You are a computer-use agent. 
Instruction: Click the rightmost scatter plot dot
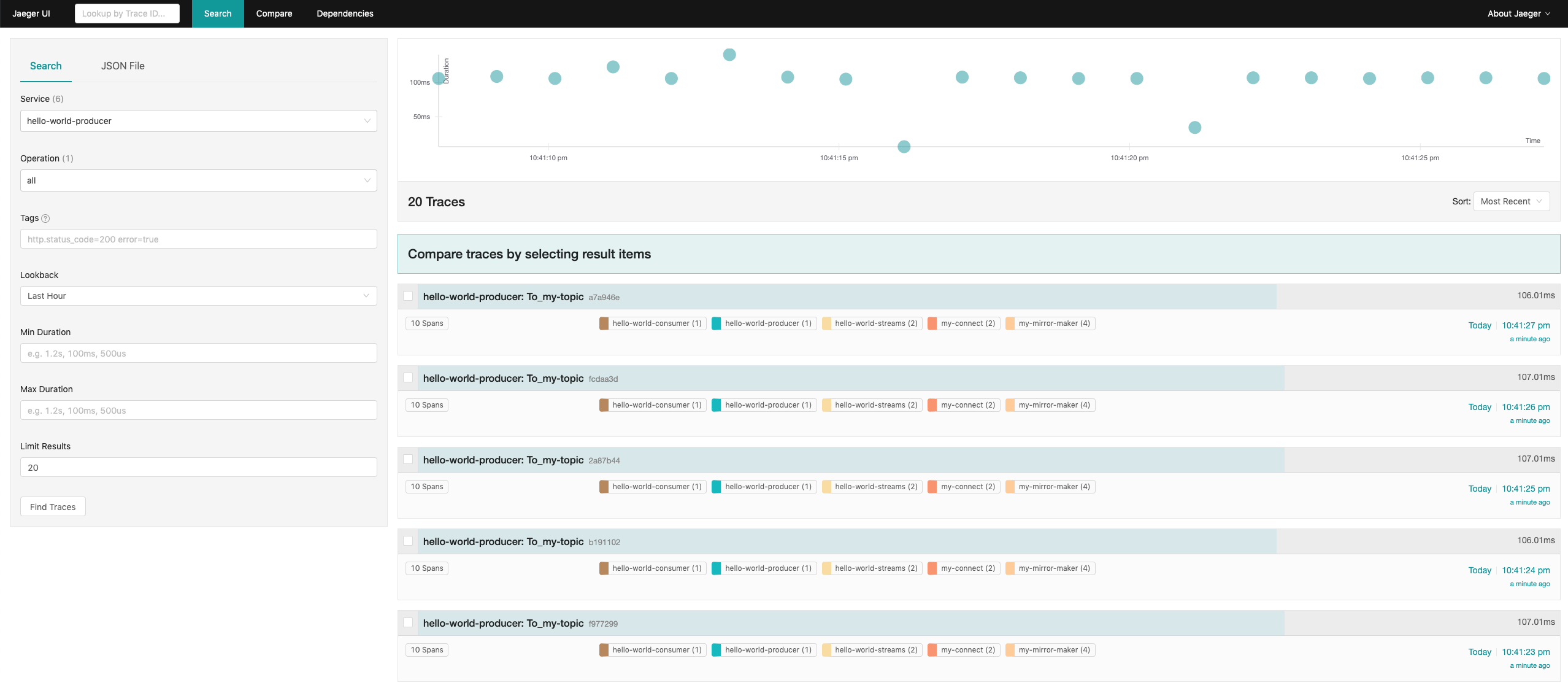[x=1543, y=79]
